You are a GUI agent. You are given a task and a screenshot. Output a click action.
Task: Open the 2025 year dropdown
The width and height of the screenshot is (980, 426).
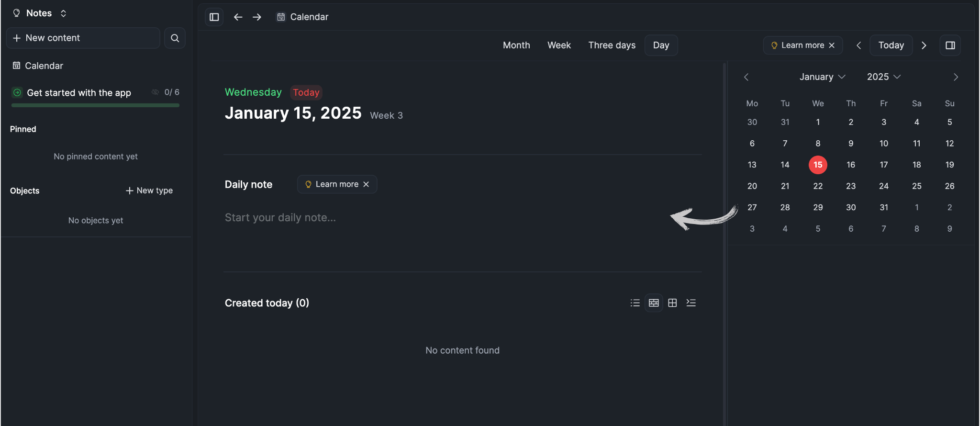884,77
